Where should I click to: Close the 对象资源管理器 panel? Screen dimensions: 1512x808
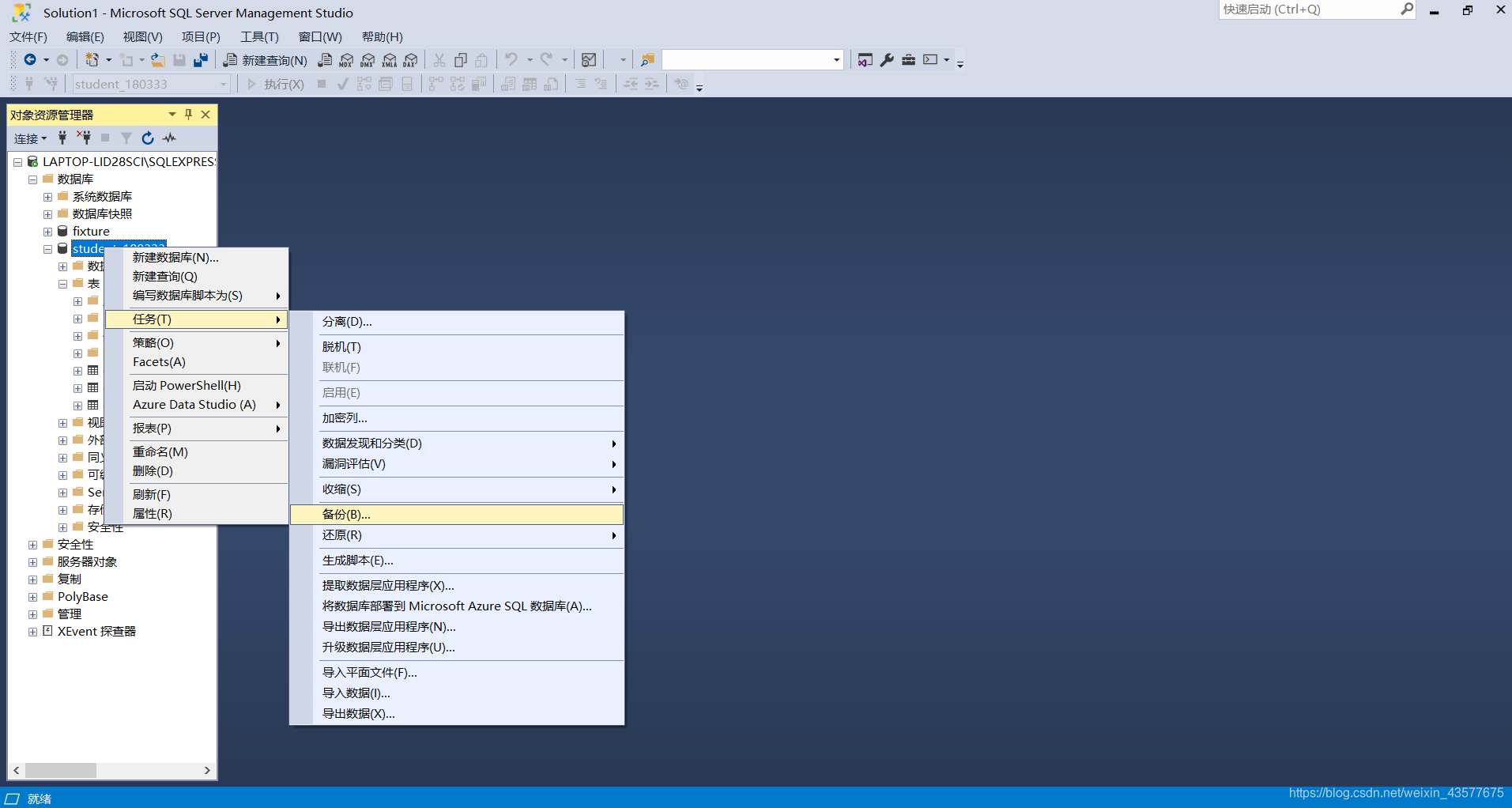coord(205,115)
